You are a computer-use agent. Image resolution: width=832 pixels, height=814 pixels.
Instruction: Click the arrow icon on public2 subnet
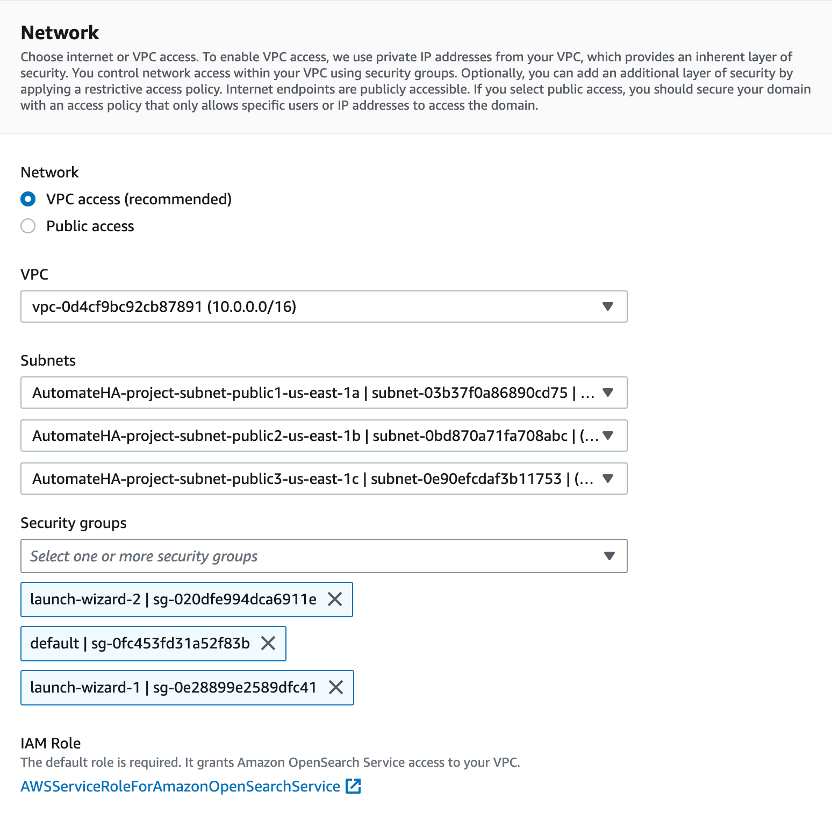click(608, 436)
